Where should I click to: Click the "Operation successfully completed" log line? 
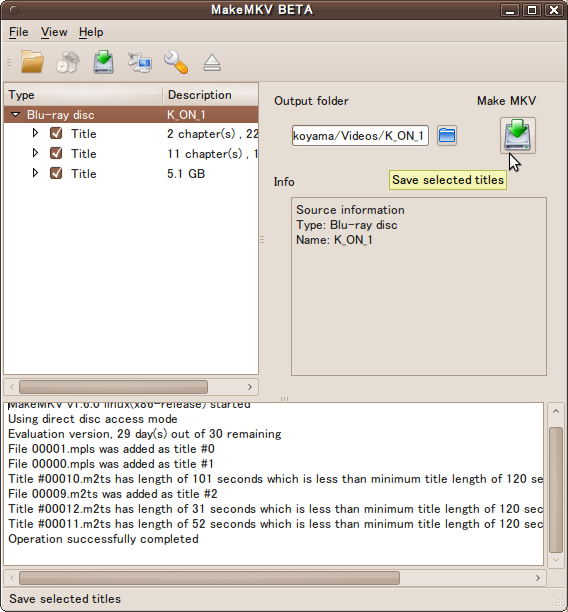(x=103, y=539)
